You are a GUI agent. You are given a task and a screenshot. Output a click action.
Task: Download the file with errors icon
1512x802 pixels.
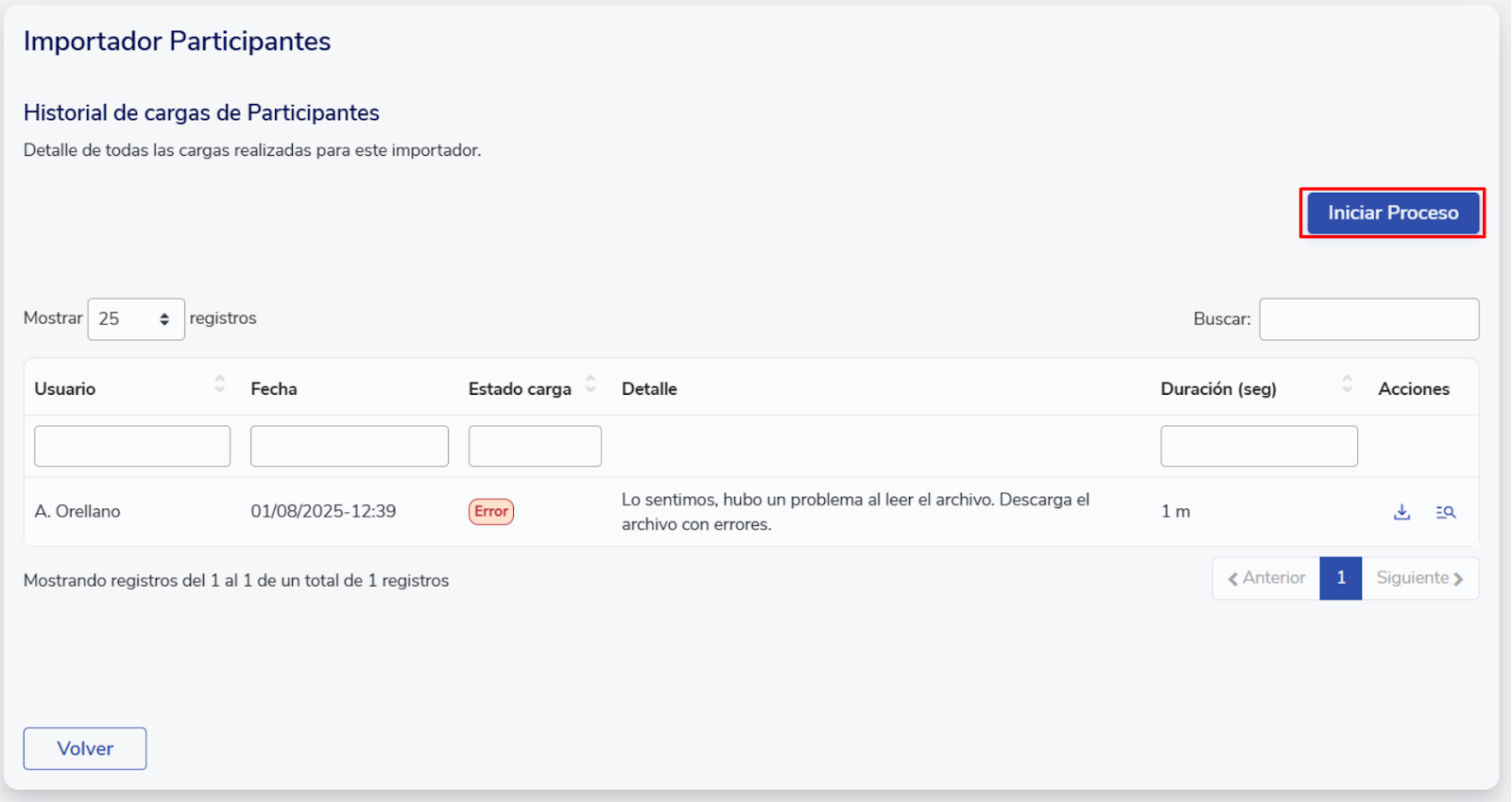tap(1401, 512)
